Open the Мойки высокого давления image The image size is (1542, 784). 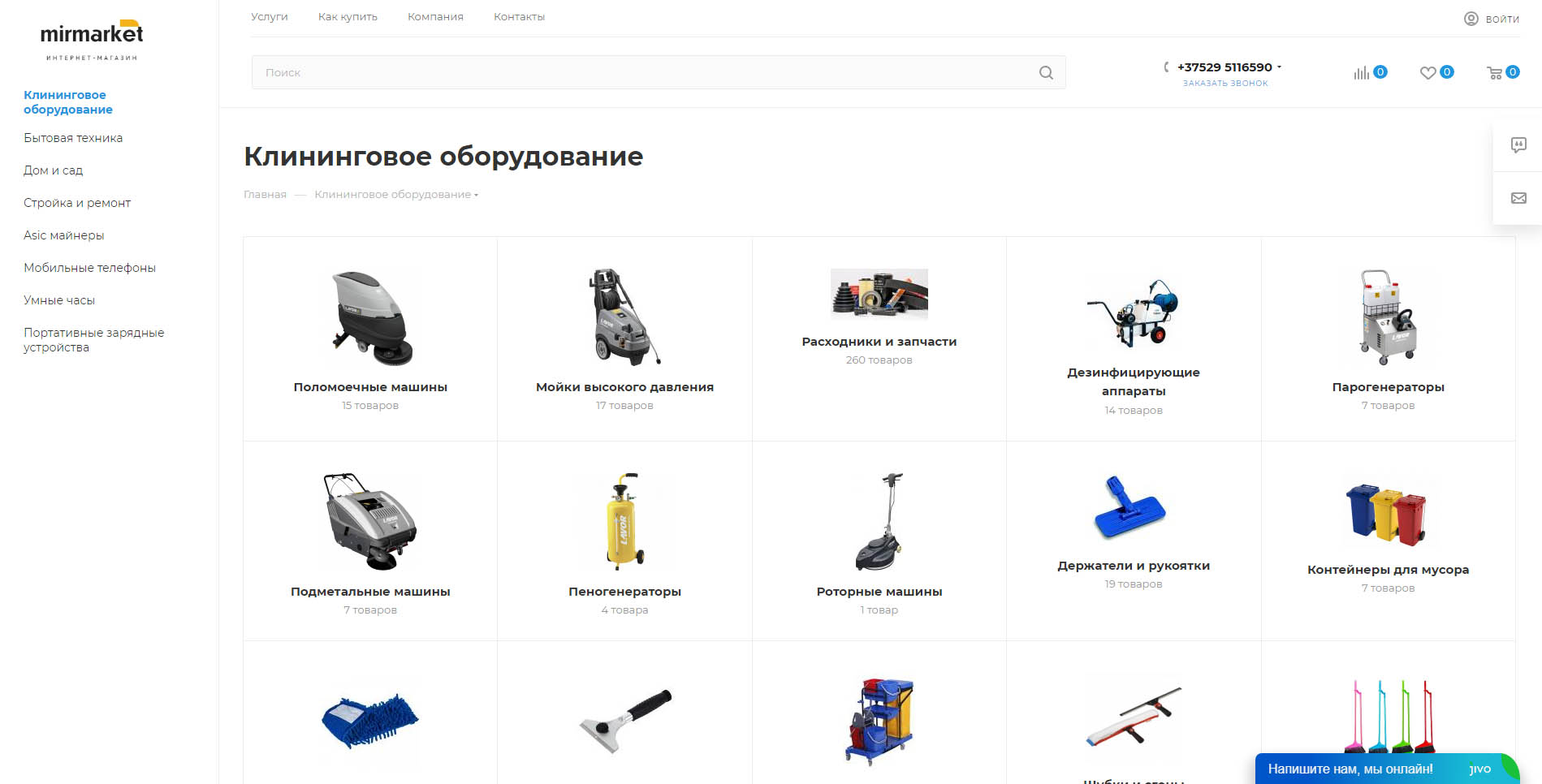[x=624, y=317]
